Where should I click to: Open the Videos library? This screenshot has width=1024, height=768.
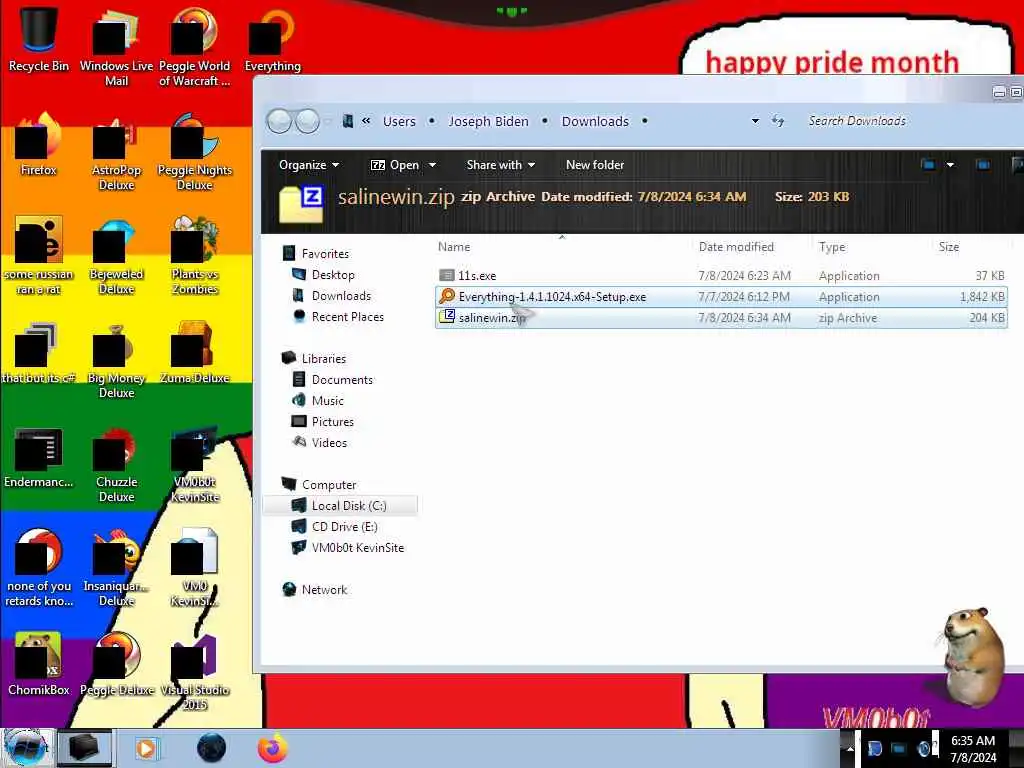click(x=329, y=442)
